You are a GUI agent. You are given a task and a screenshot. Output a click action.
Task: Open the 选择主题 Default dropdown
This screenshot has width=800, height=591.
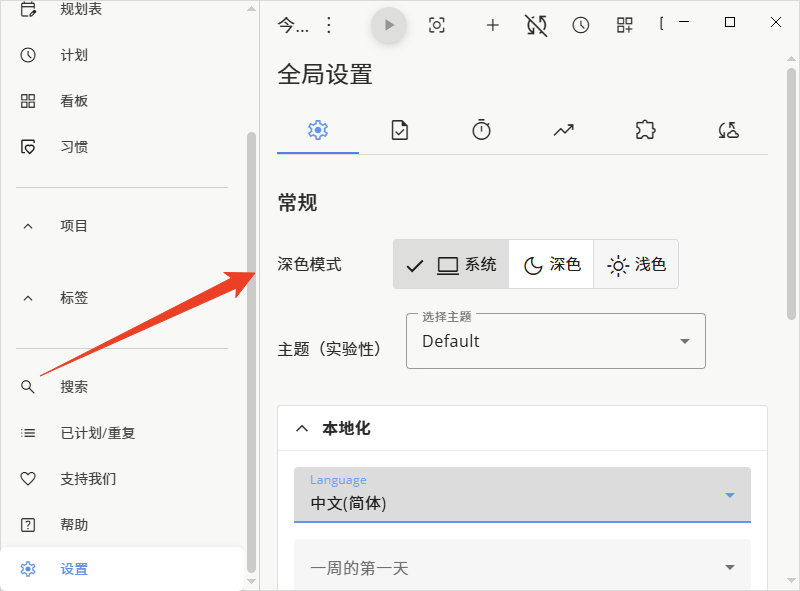click(555, 341)
